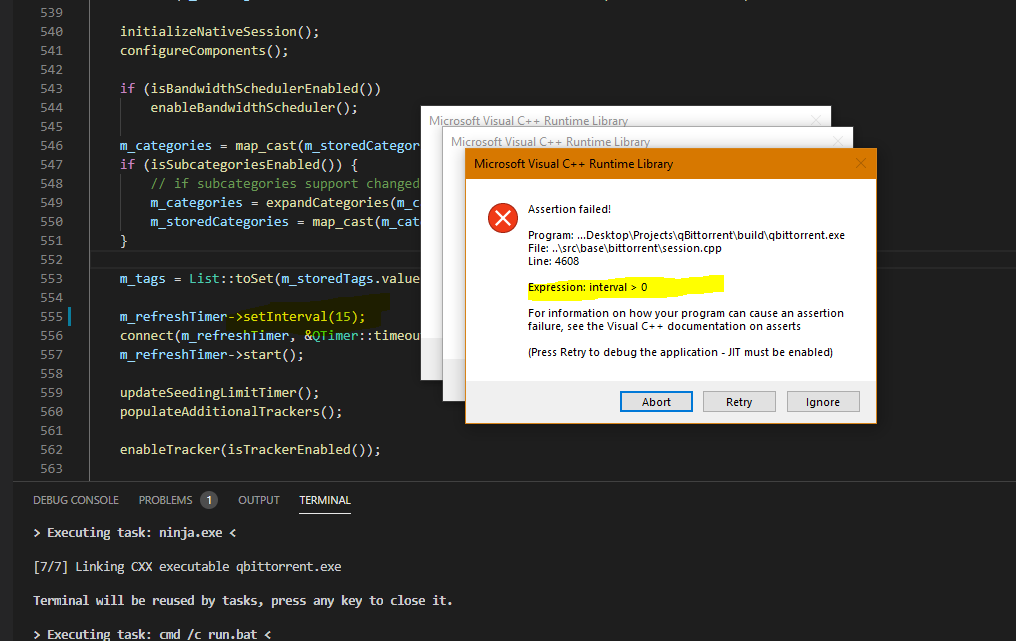Select the TERMINAL tab

pos(325,500)
